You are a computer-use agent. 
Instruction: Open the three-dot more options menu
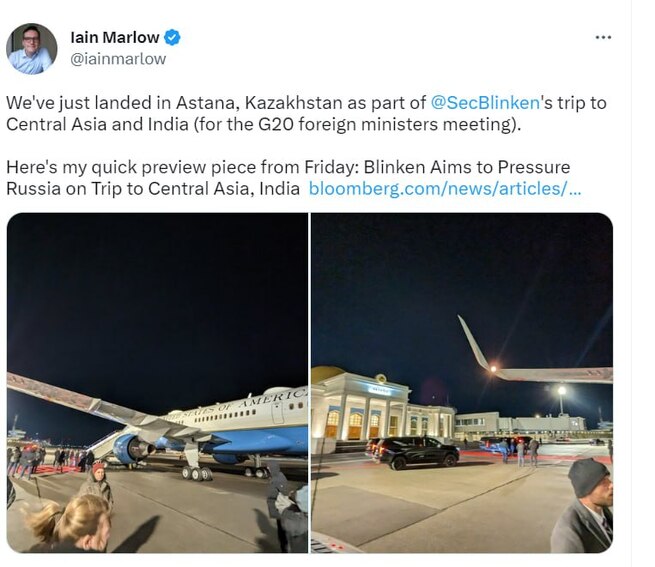point(603,38)
